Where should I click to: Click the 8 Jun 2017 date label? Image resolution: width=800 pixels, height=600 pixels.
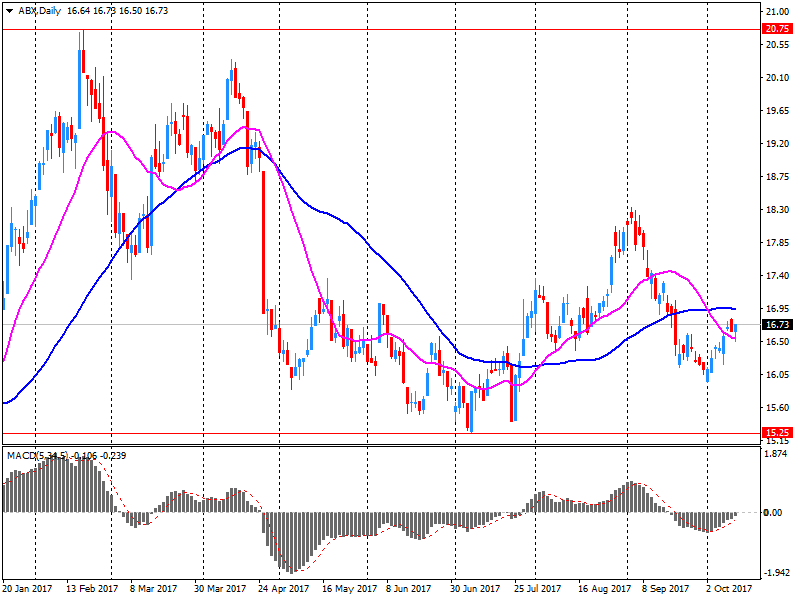tap(408, 588)
